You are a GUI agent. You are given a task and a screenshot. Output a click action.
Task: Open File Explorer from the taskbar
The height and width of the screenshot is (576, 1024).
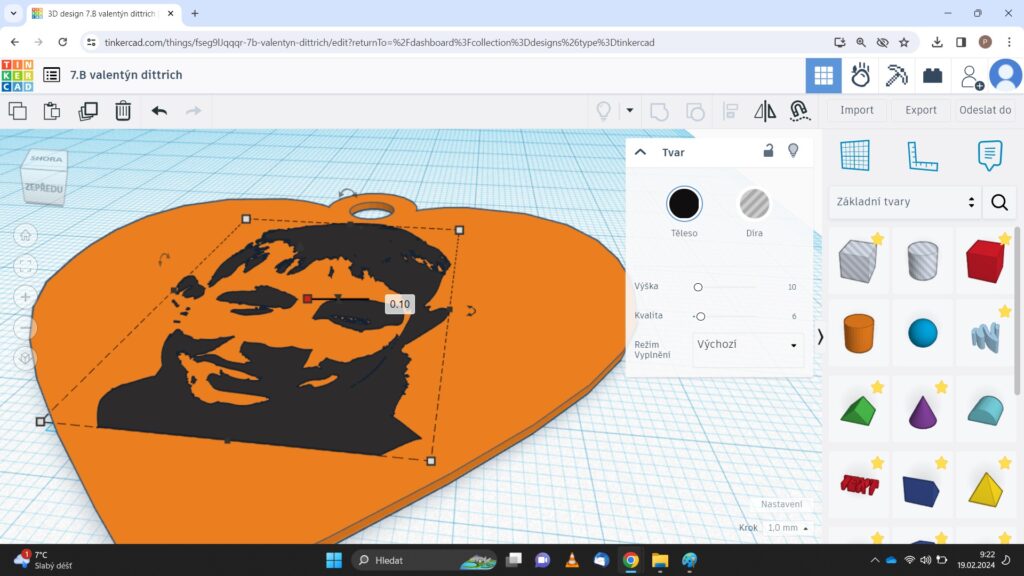click(660, 560)
